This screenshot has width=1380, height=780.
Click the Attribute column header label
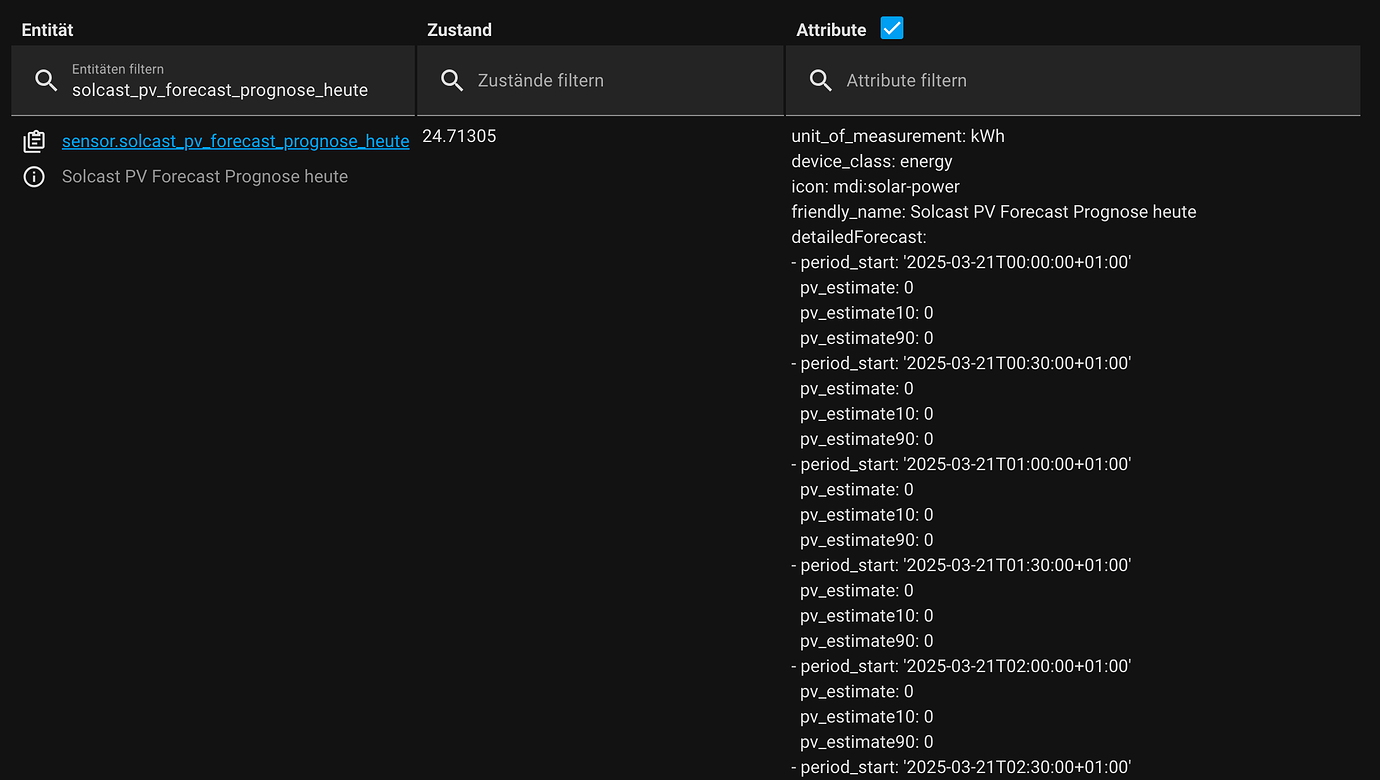831,30
